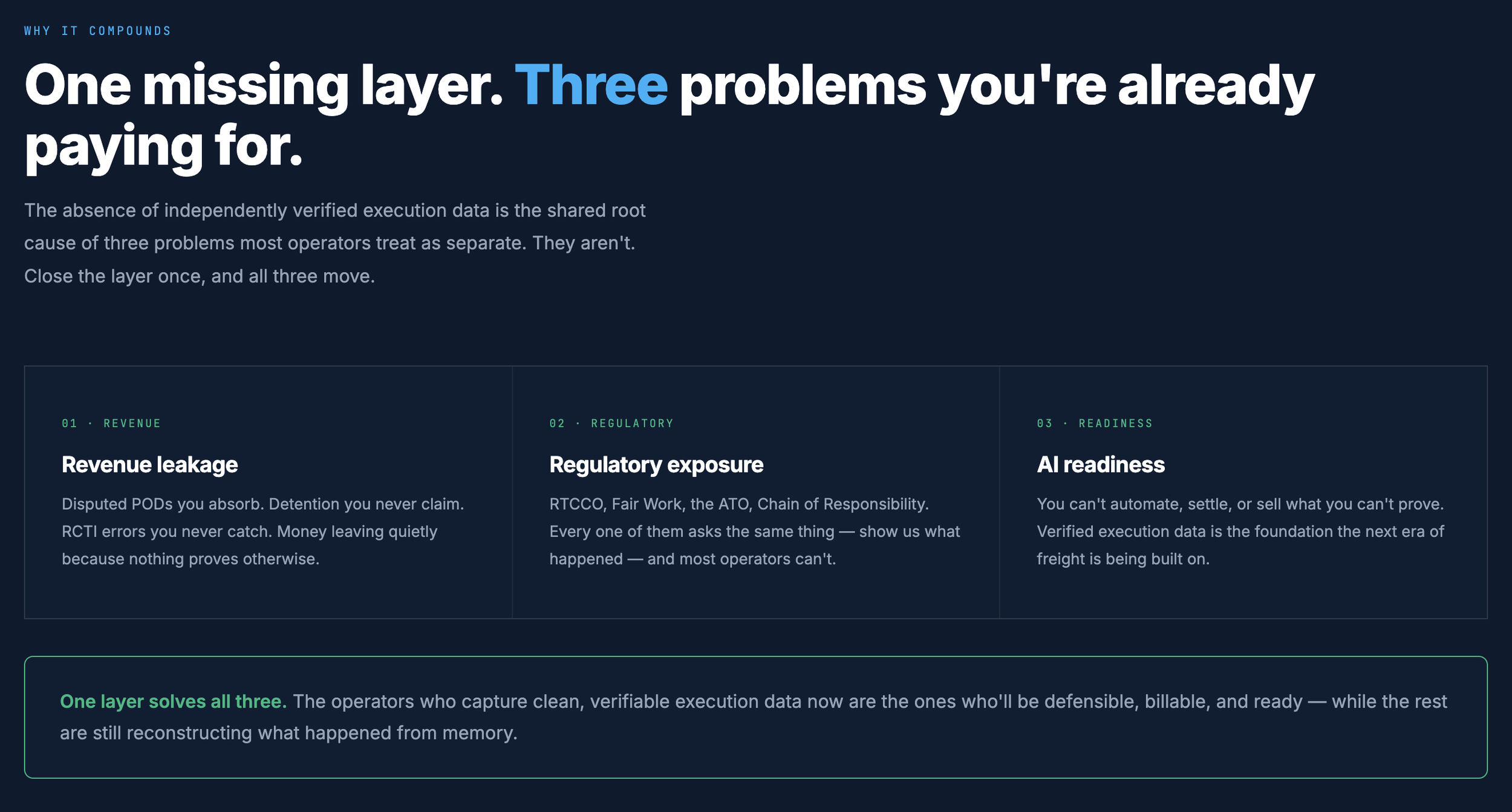Screen dimensions: 1512x812
Task: Click the '01 · REVENUE' card label
Action: click(x=111, y=423)
